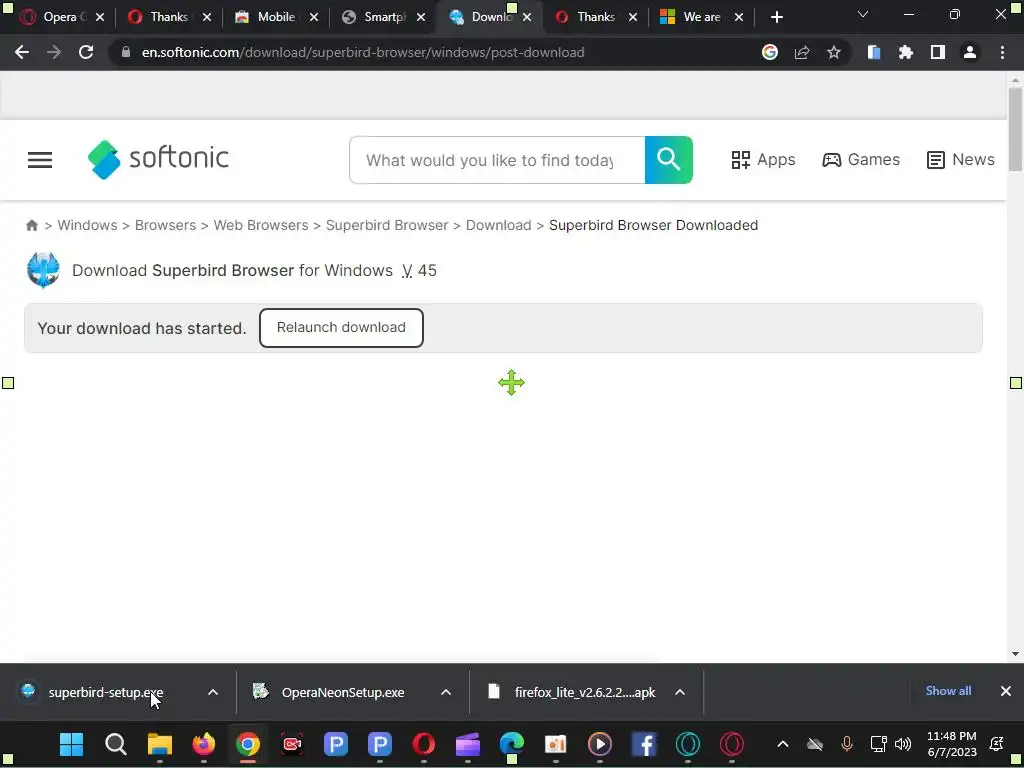Click the Softonic search input field
This screenshot has height=768, width=1024.
497,160
